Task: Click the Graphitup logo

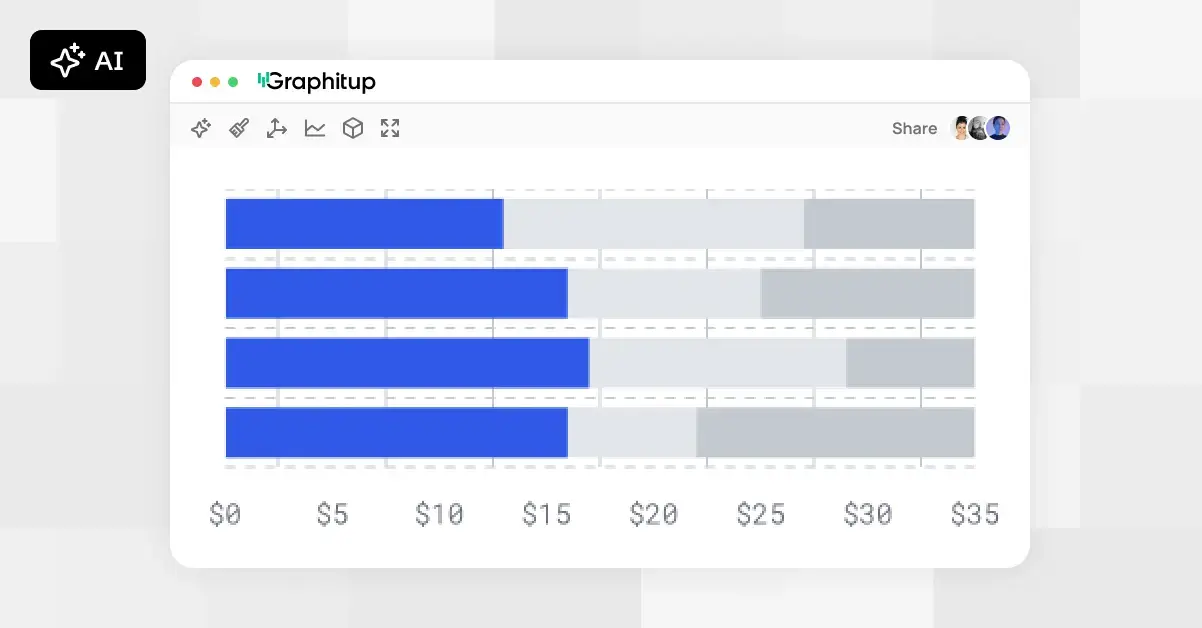Action: tap(316, 81)
